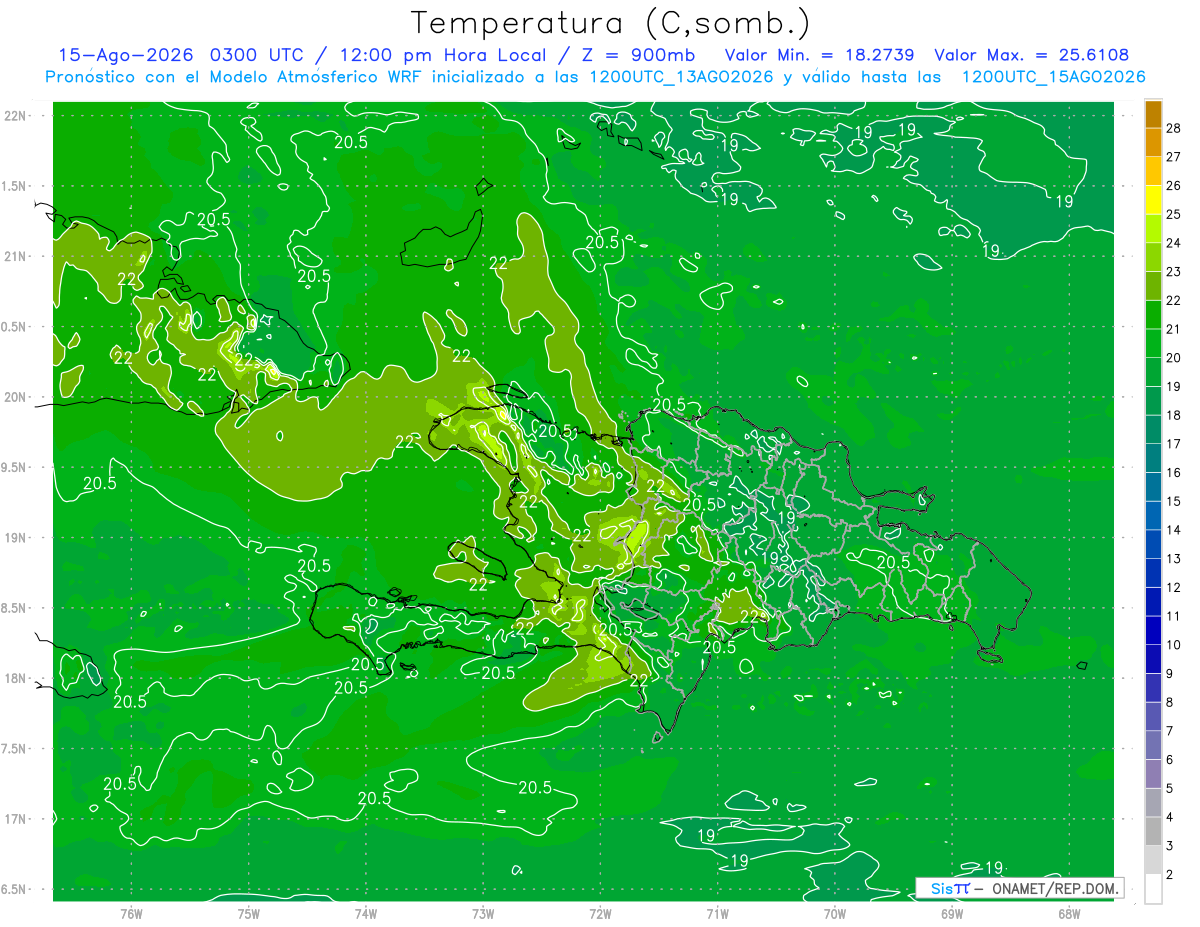The height and width of the screenshot is (927, 1200).
Task: Click the "2" value on the color scale
Action: coord(1170,875)
